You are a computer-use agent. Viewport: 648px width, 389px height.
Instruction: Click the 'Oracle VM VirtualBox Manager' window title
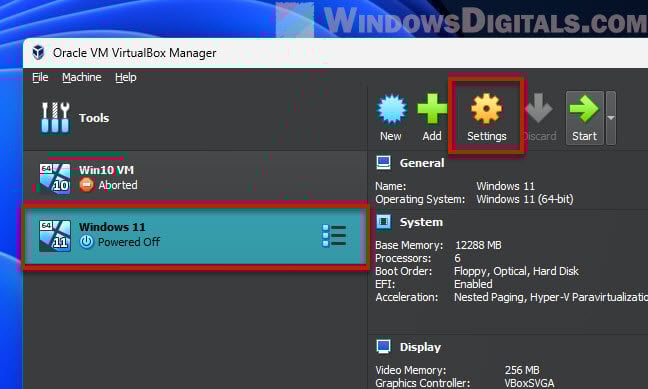[135, 53]
